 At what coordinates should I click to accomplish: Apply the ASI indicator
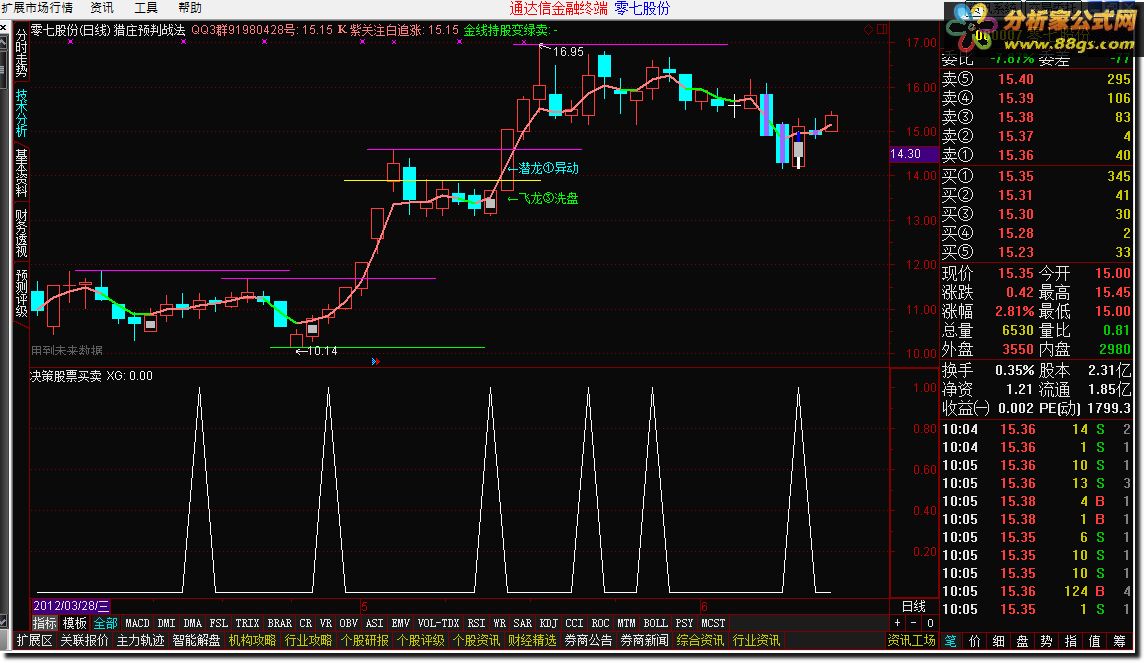[x=374, y=623]
